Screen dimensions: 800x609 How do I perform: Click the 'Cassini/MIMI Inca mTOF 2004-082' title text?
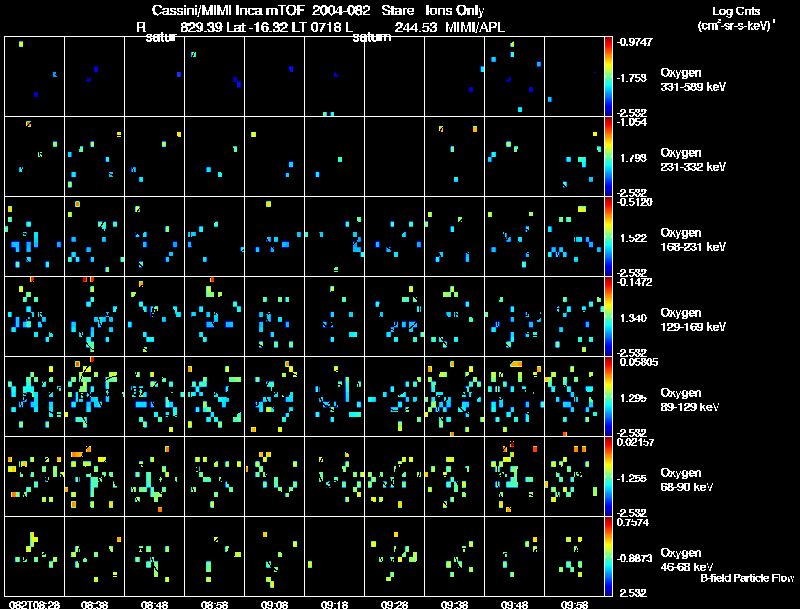point(261,11)
